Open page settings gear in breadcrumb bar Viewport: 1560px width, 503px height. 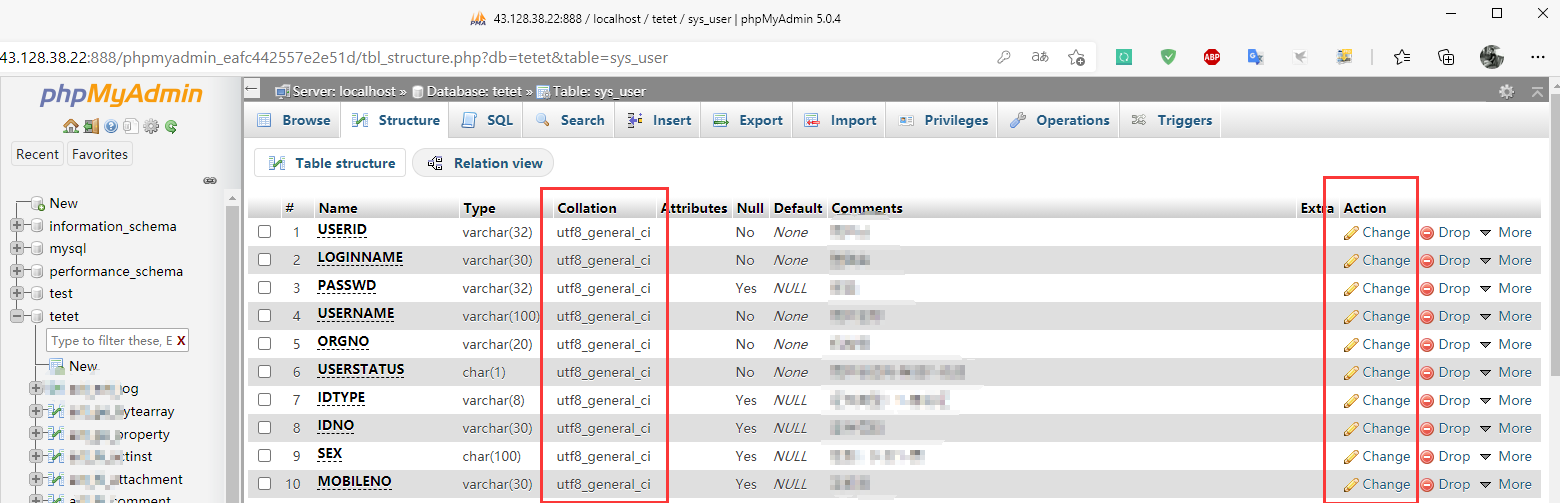click(1506, 91)
